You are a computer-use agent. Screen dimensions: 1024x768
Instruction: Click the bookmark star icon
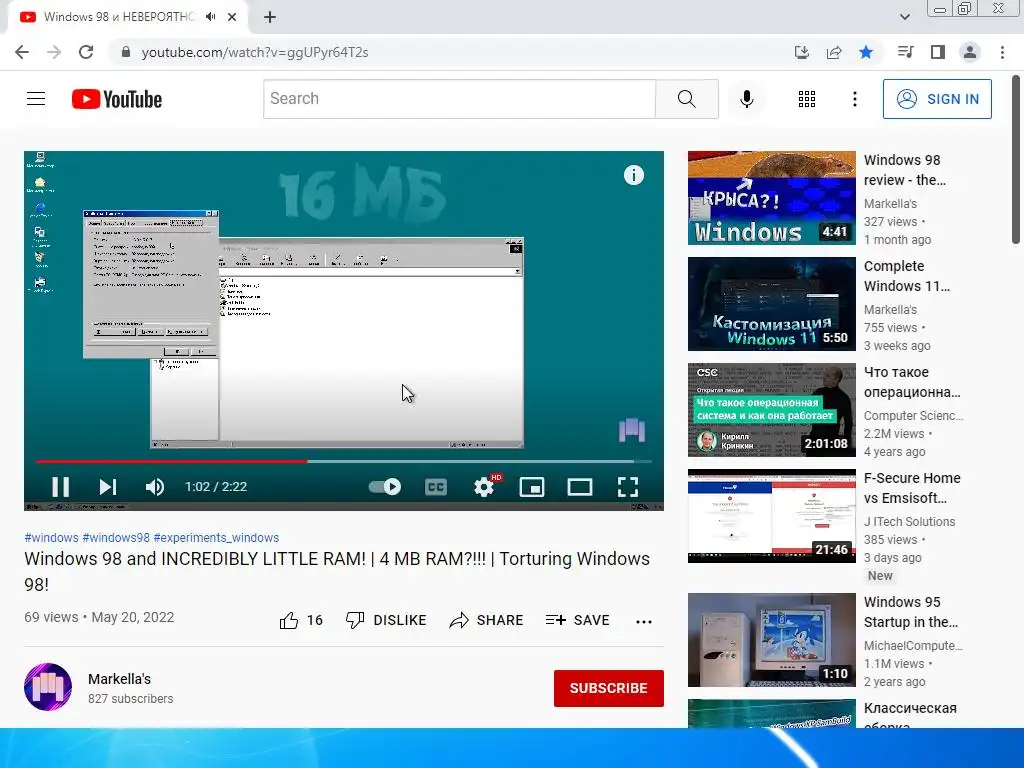pyautogui.click(x=866, y=52)
